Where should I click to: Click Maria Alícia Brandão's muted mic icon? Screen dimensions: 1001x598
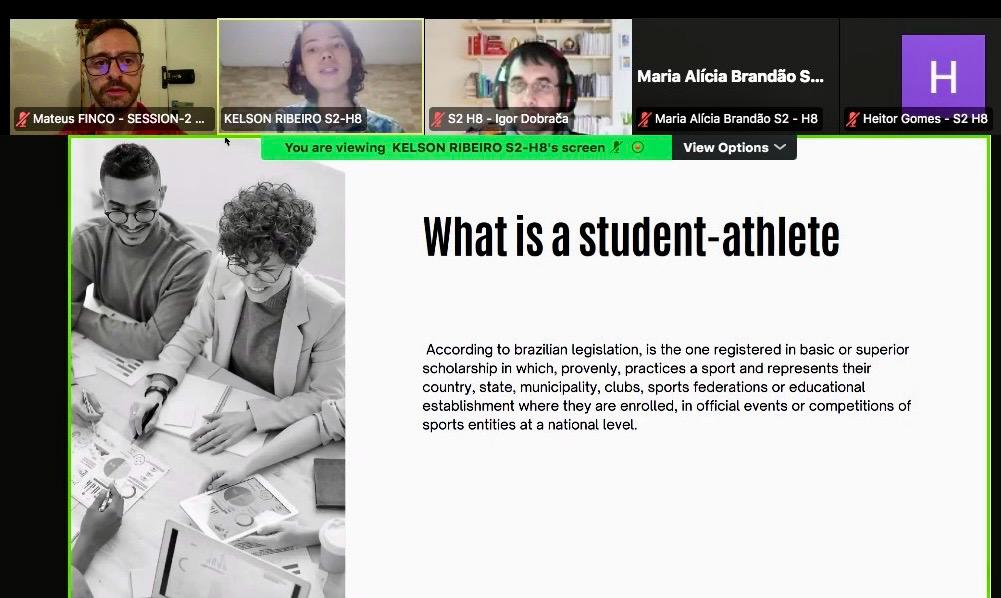coord(645,119)
